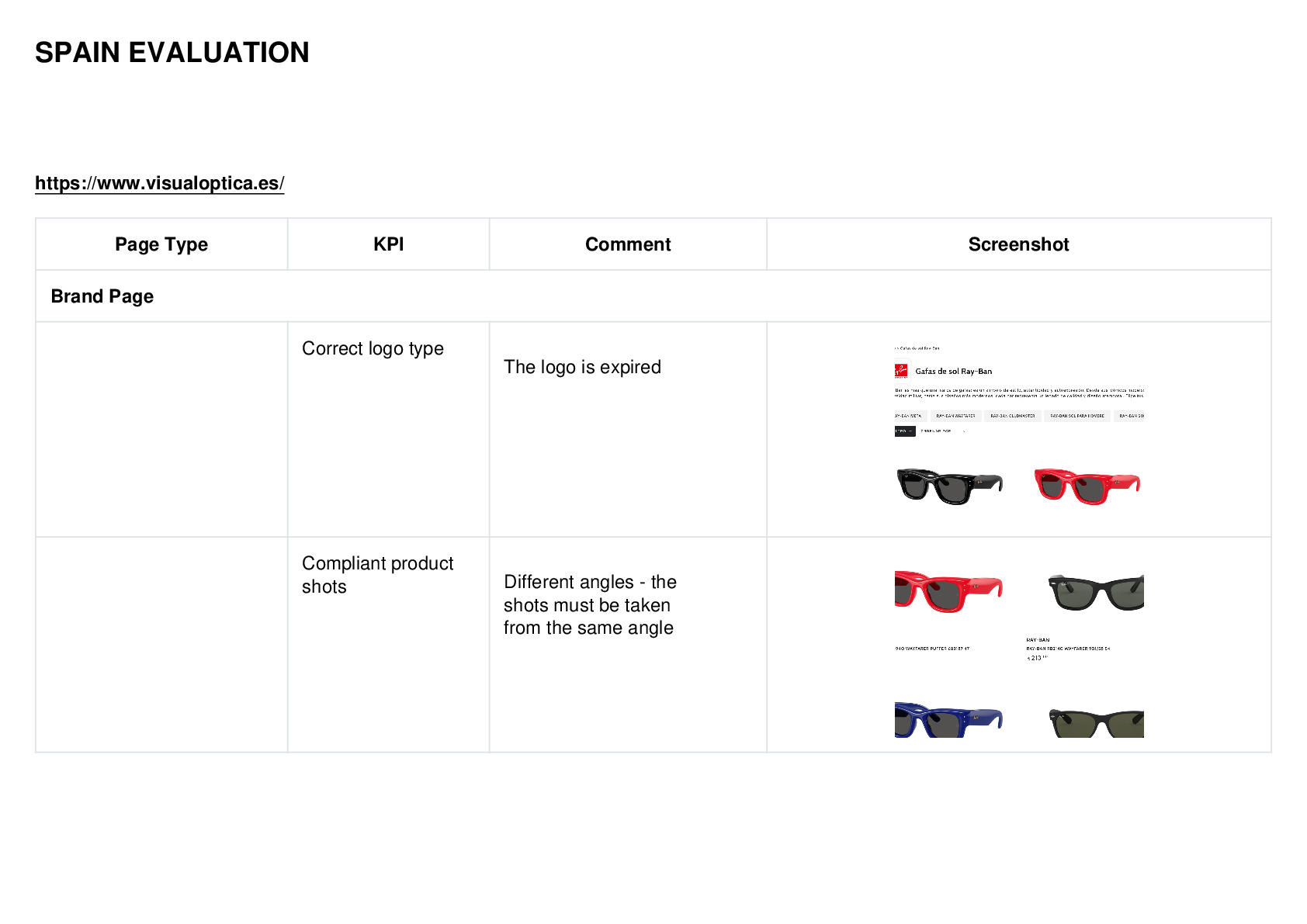Click the black sunglasses in the first screenshot

pos(949,486)
